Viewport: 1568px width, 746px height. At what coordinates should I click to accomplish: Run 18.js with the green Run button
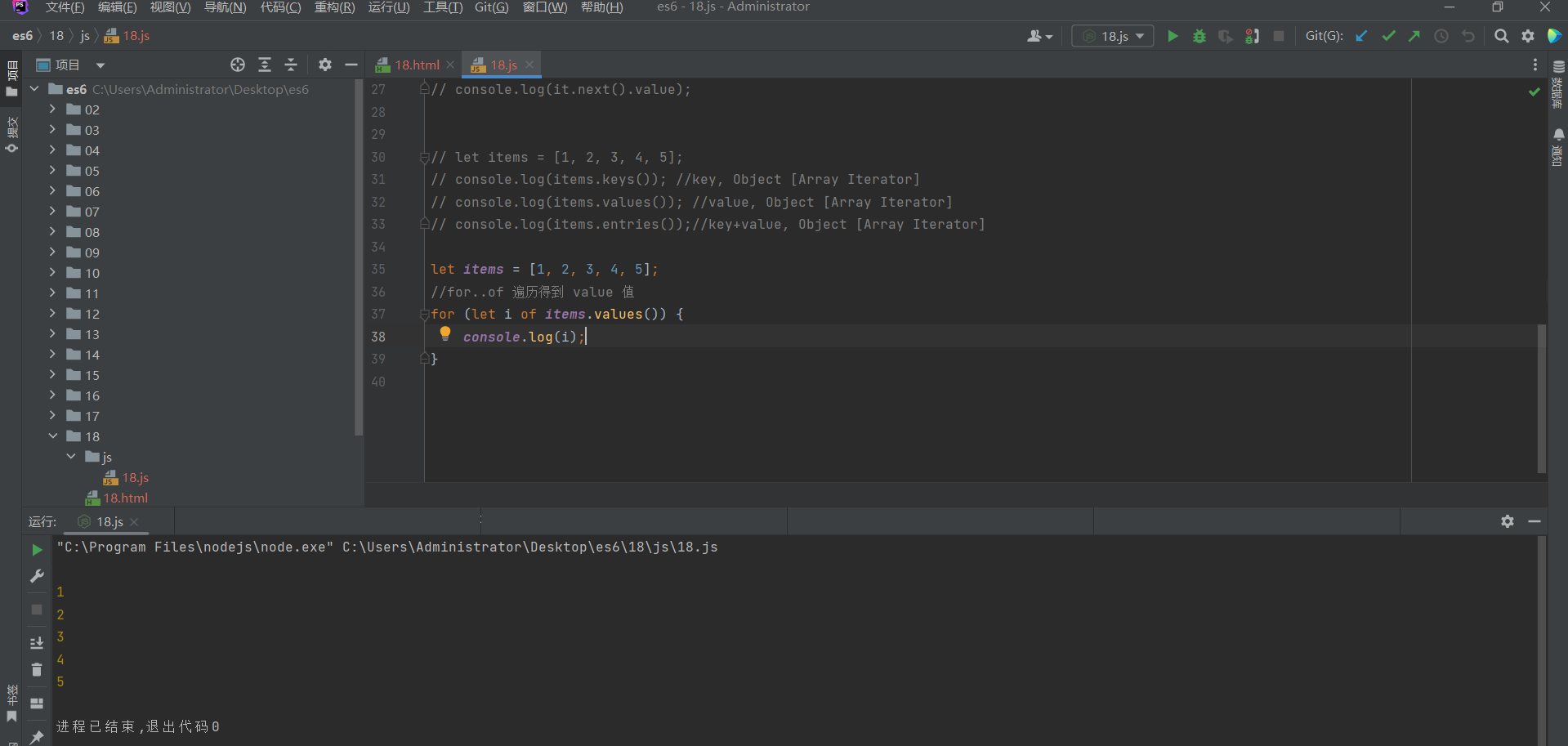[x=1173, y=36]
